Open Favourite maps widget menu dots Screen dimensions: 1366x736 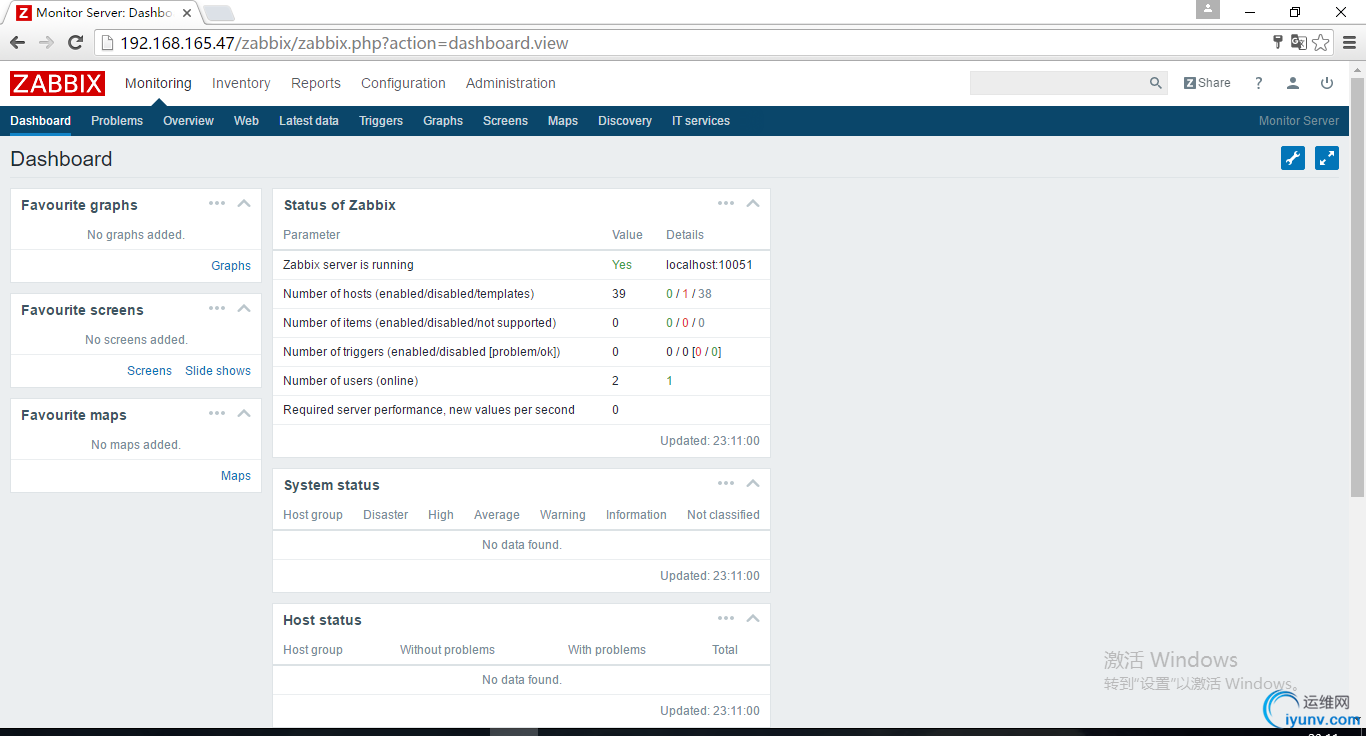(217, 413)
